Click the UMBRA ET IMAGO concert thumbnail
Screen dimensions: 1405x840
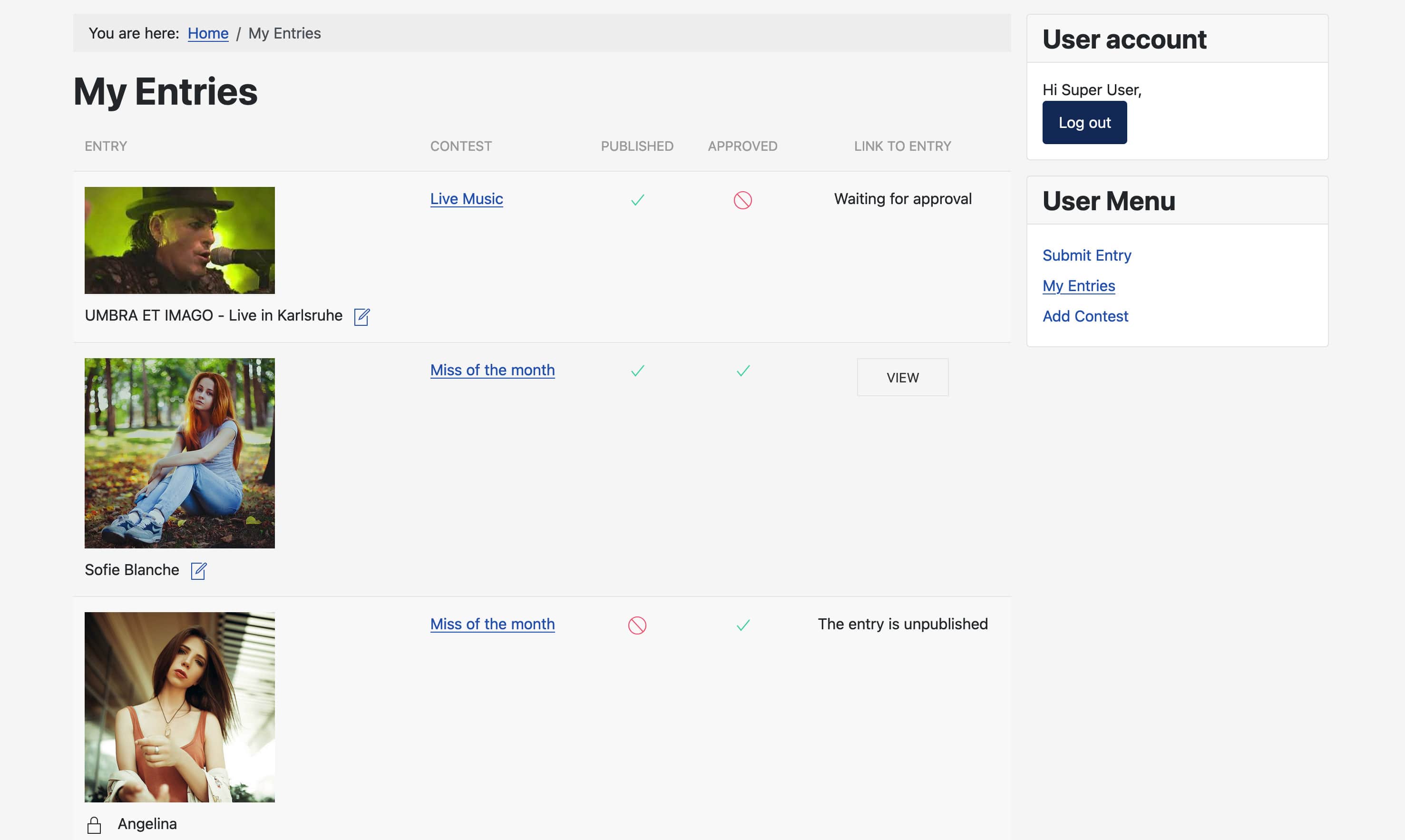point(179,241)
